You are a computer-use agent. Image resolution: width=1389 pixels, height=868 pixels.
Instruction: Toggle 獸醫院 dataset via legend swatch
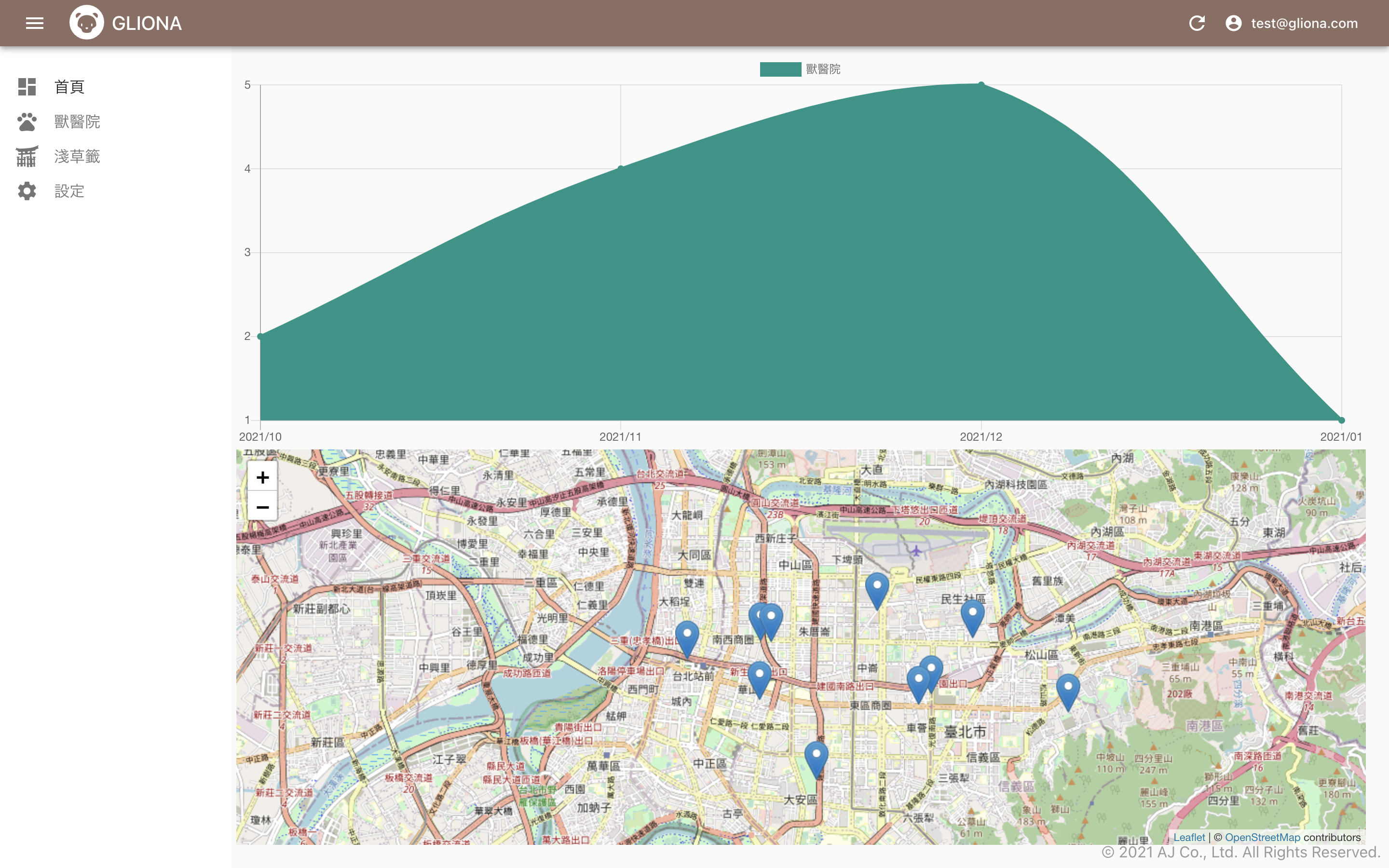(780, 69)
